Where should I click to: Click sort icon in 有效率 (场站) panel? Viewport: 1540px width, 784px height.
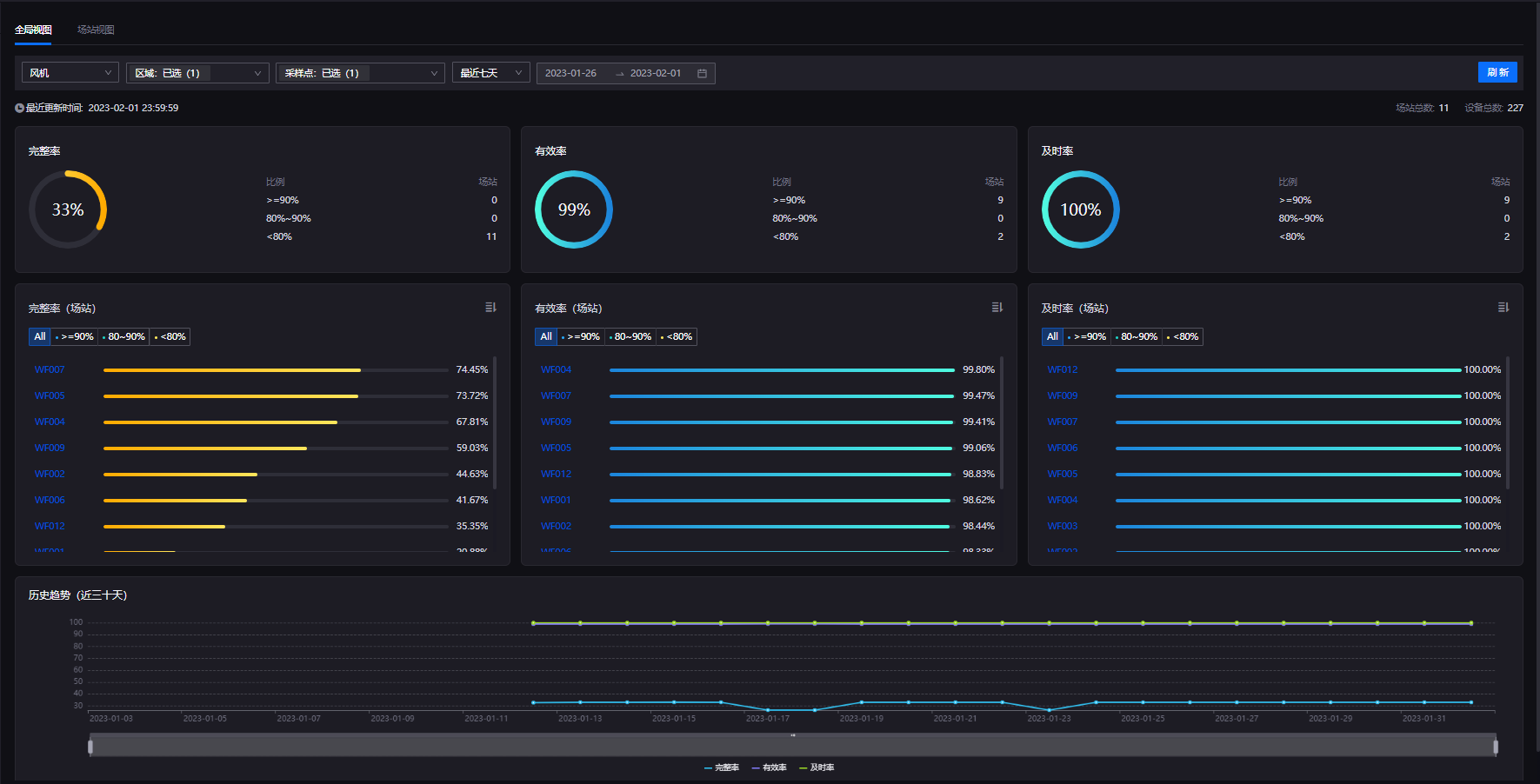(997, 308)
